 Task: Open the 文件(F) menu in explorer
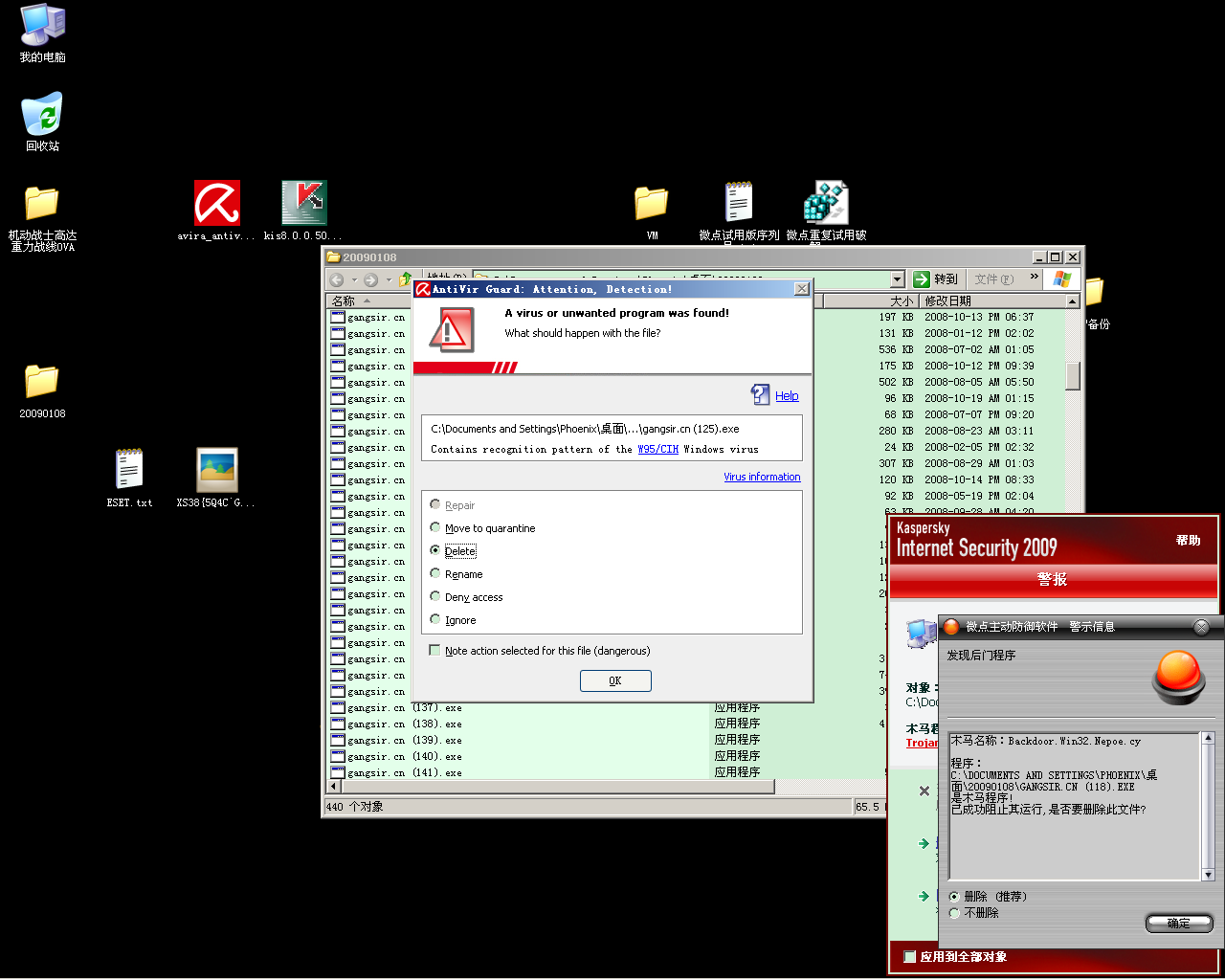994,279
